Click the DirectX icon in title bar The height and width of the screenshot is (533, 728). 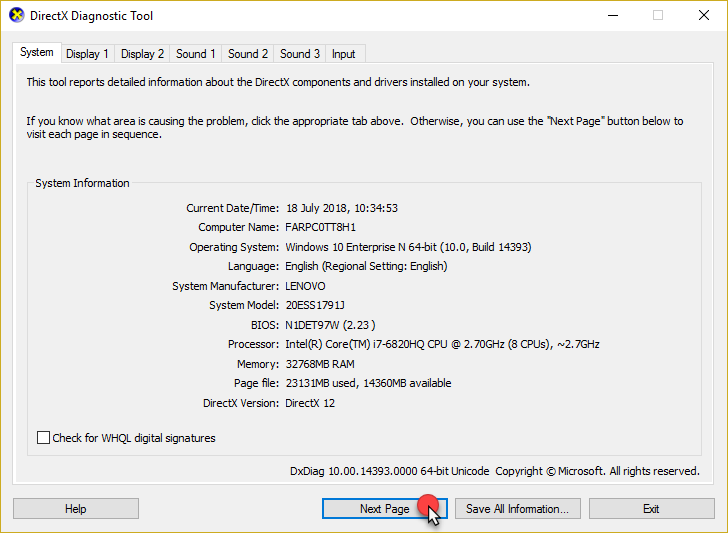click(16, 15)
